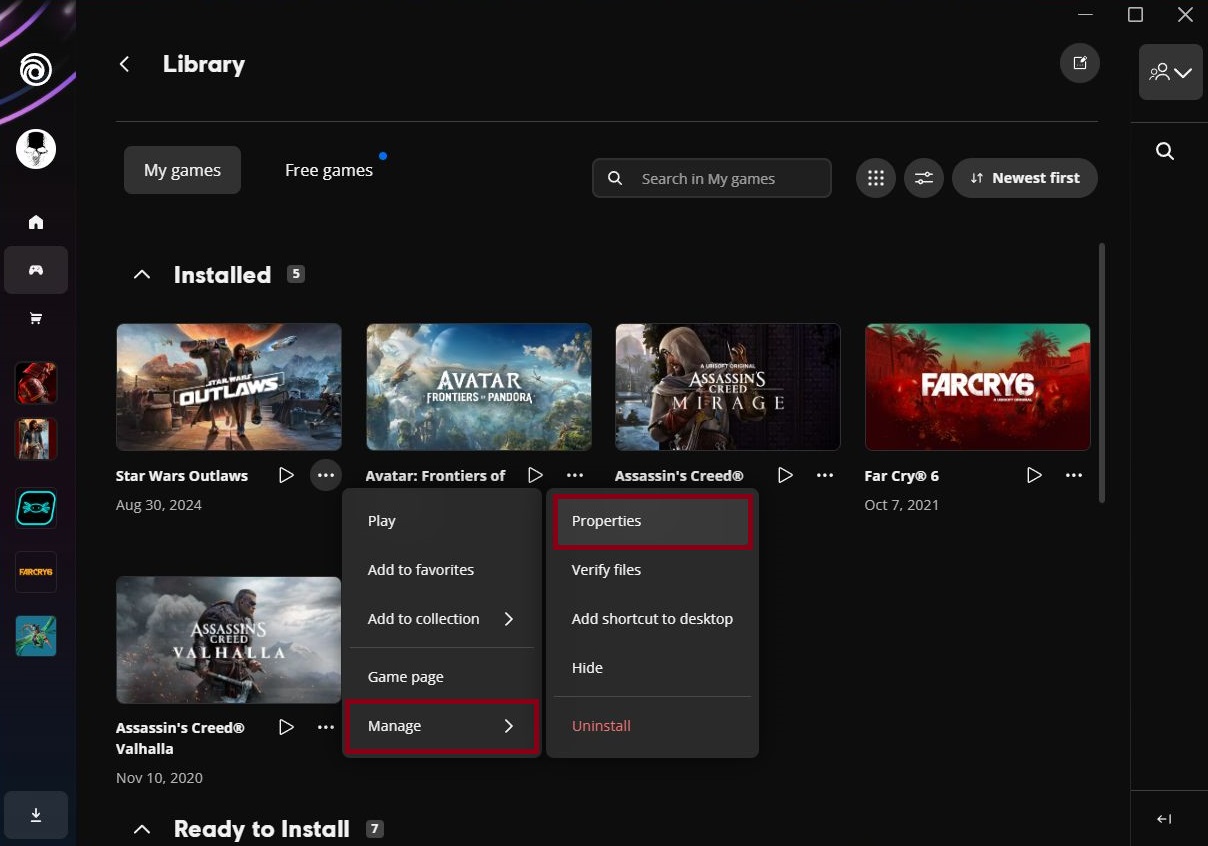Click the Nov 10, 2020 date text

point(160,777)
